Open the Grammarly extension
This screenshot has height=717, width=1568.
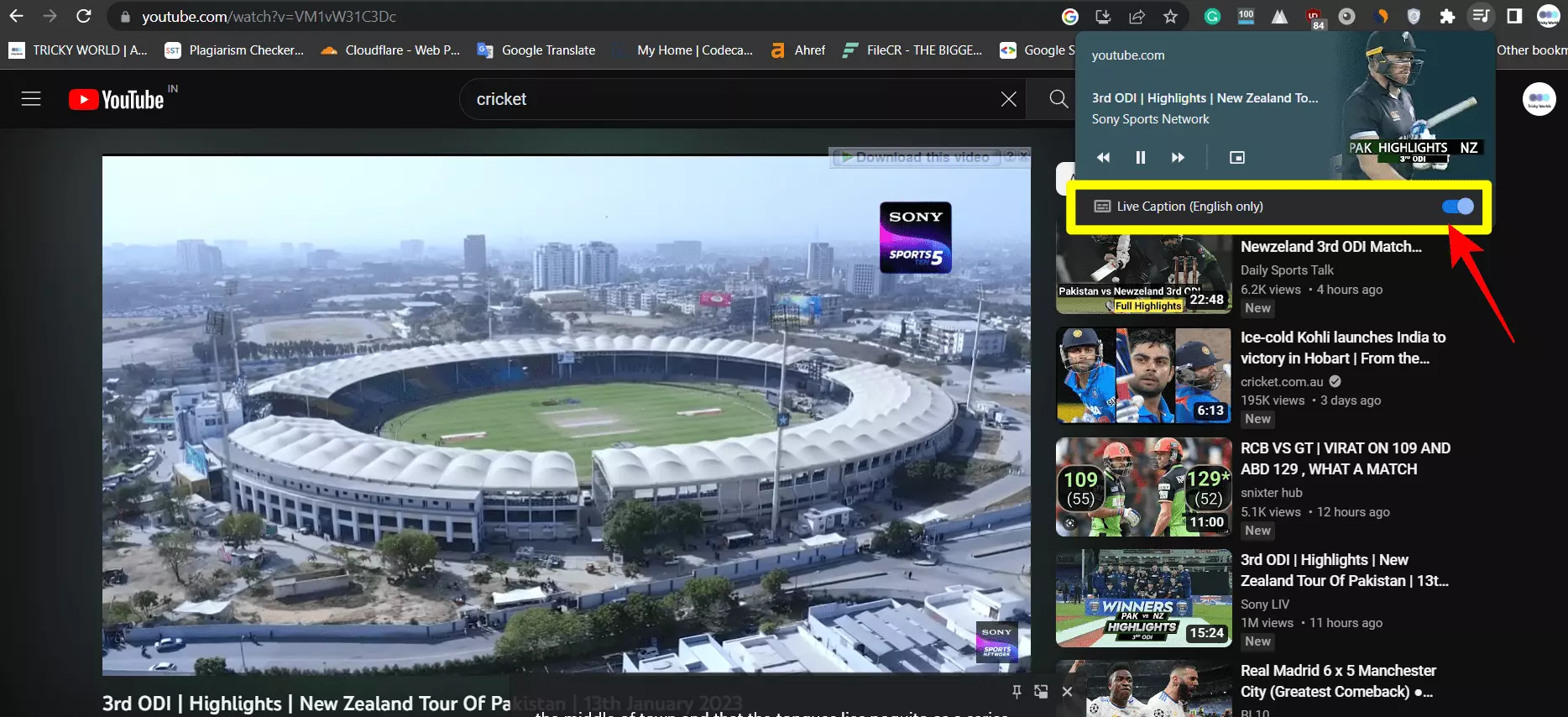1212,17
